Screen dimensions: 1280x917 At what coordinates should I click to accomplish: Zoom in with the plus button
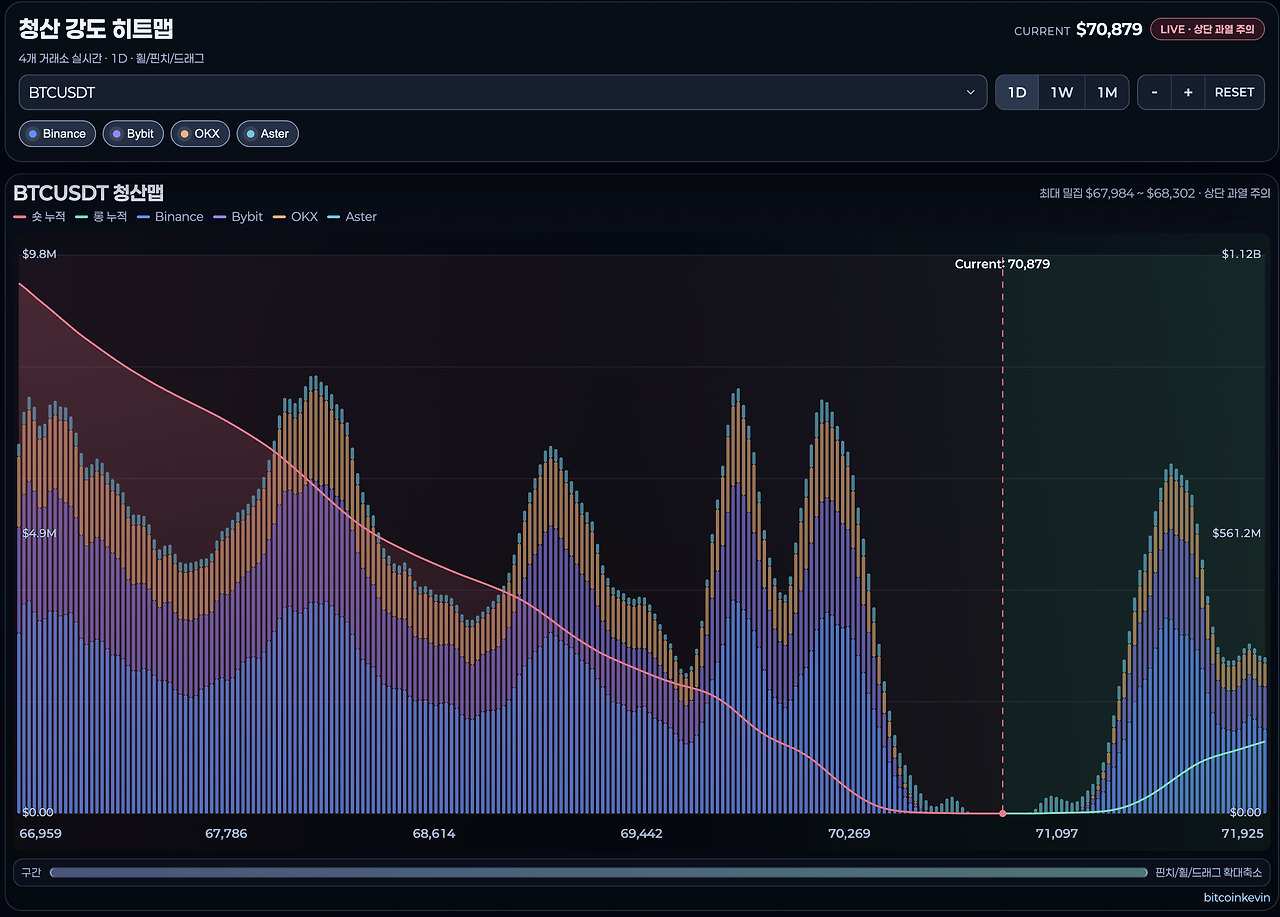[1188, 92]
